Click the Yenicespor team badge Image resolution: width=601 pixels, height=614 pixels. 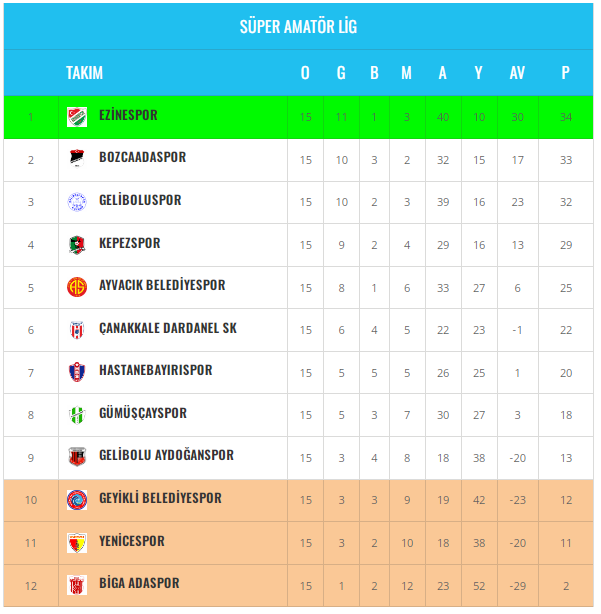click(x=77, y=542)
